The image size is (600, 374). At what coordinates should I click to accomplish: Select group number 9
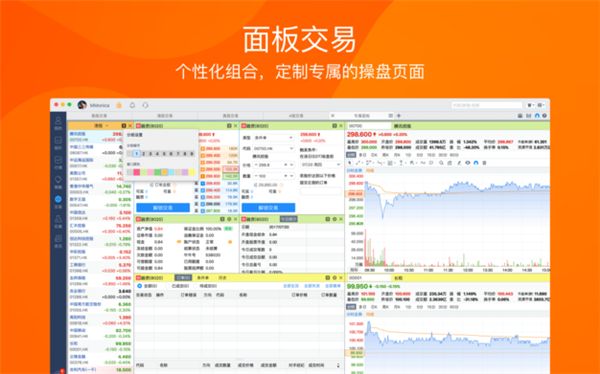pos(192,154)
